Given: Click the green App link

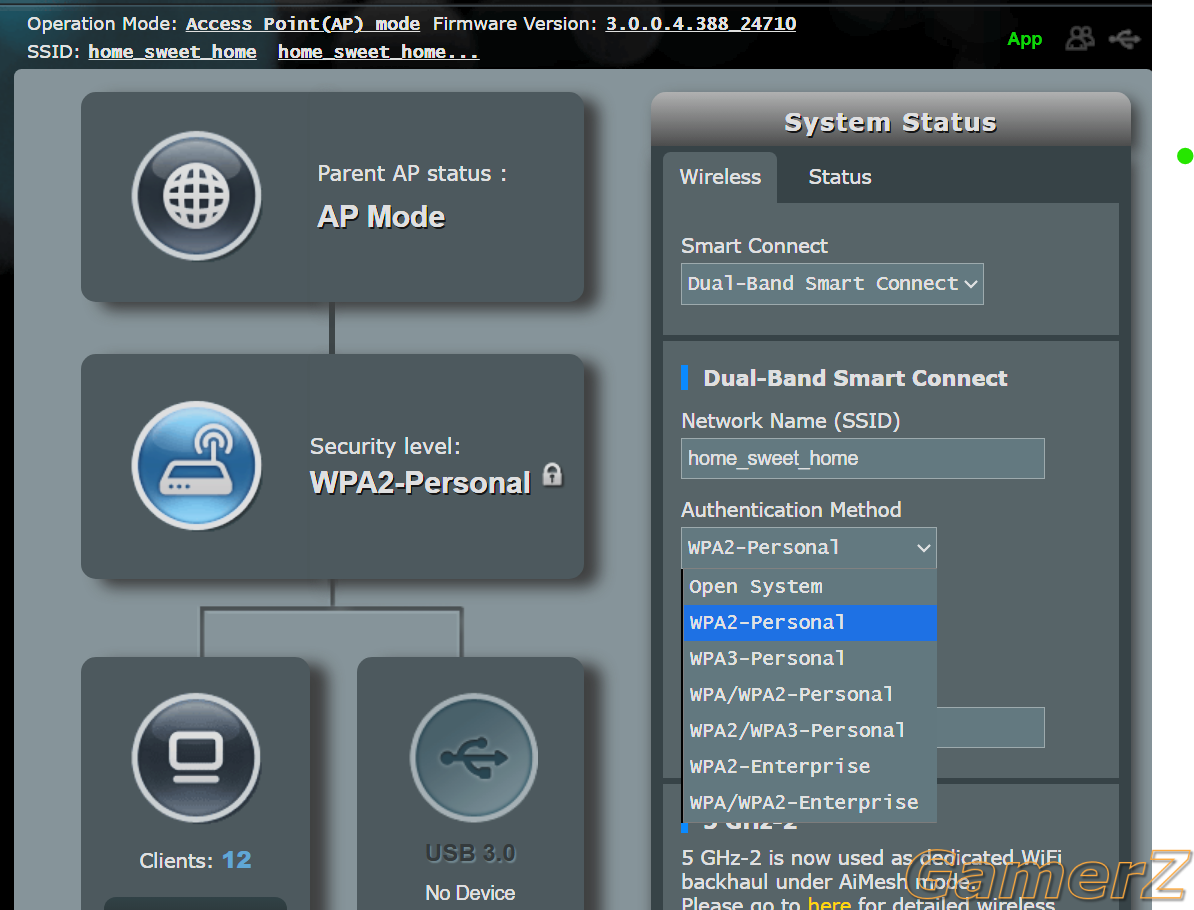Looking at the screenshot, I should (1024, 39).
